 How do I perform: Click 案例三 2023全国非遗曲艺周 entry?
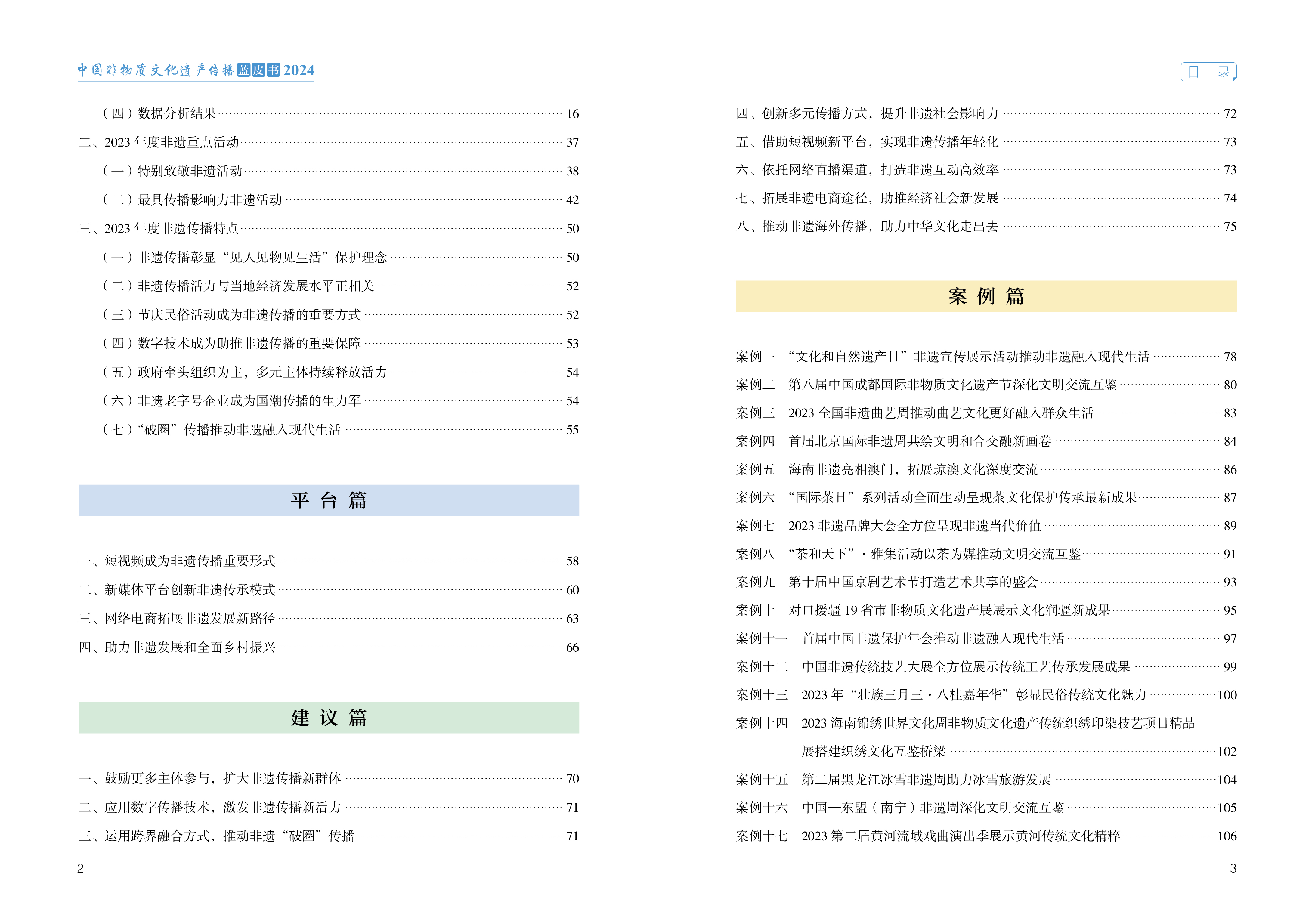(986, 413)
